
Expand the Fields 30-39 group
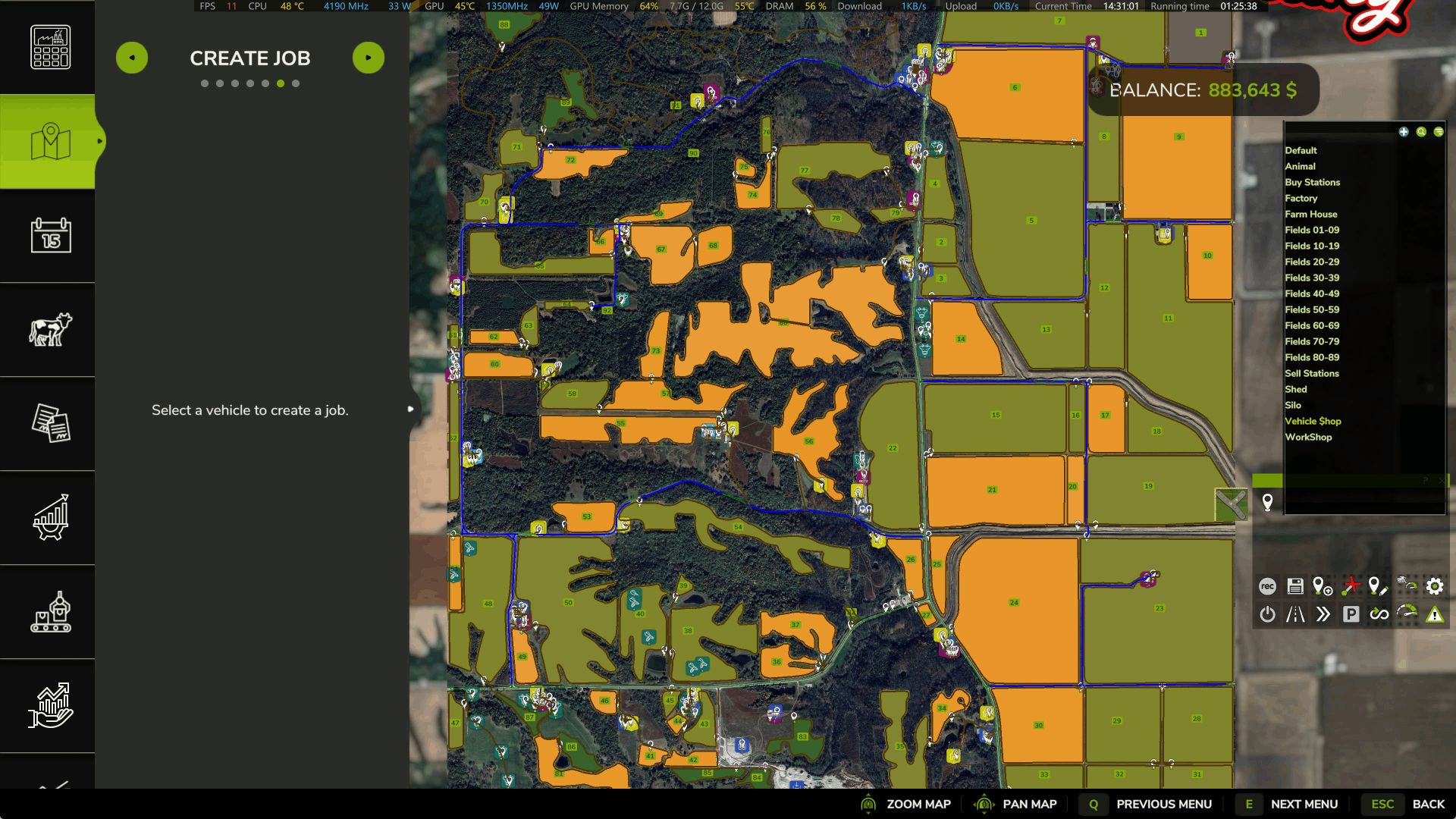pyautogui.click(x=1312, y=278)
